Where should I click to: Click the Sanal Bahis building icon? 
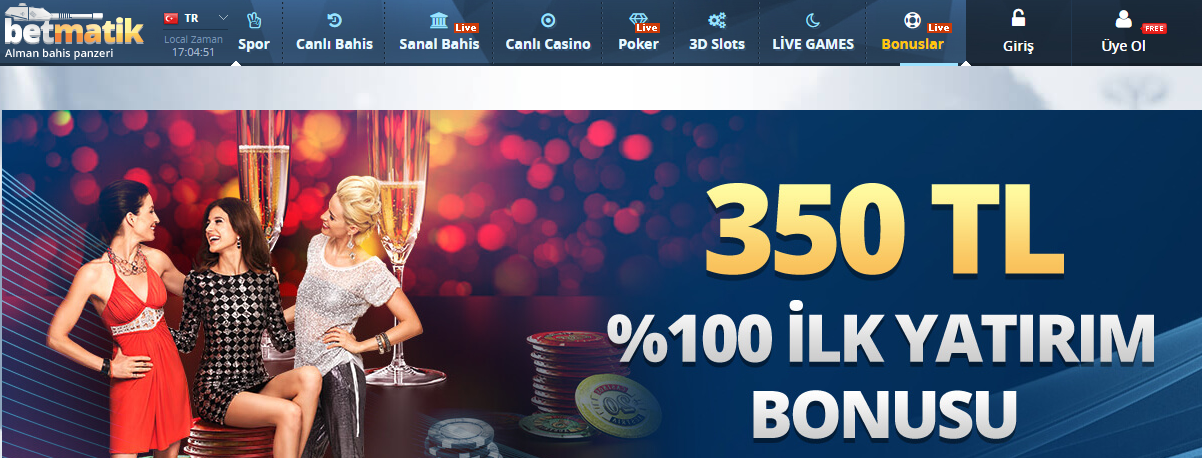pos(438,20)
